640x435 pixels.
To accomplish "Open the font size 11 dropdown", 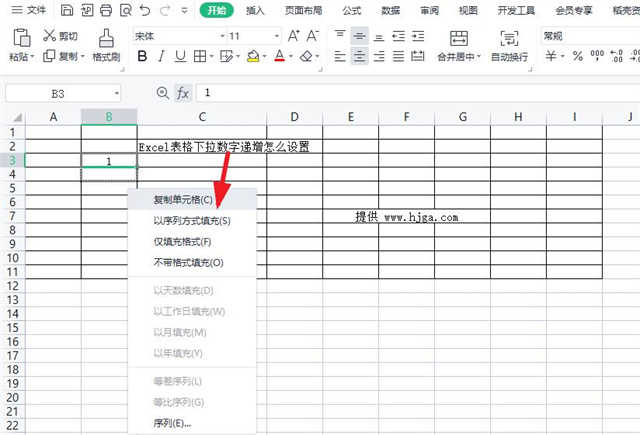I will pos(277,36).
